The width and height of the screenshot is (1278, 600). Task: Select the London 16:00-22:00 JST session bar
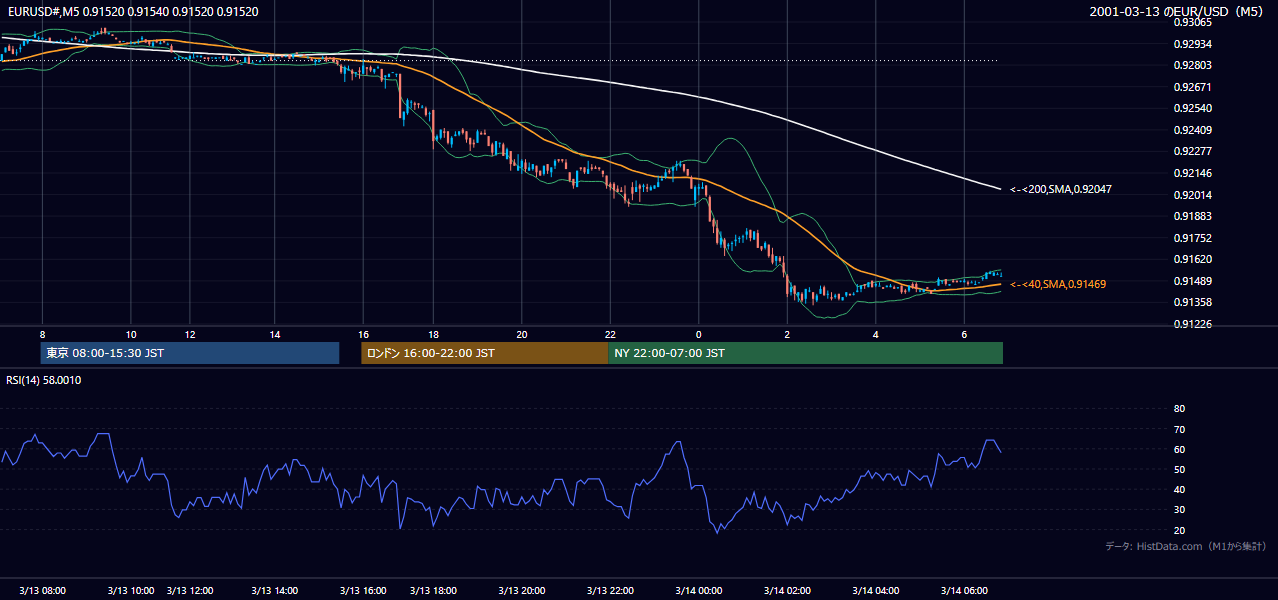pos(484,353)
